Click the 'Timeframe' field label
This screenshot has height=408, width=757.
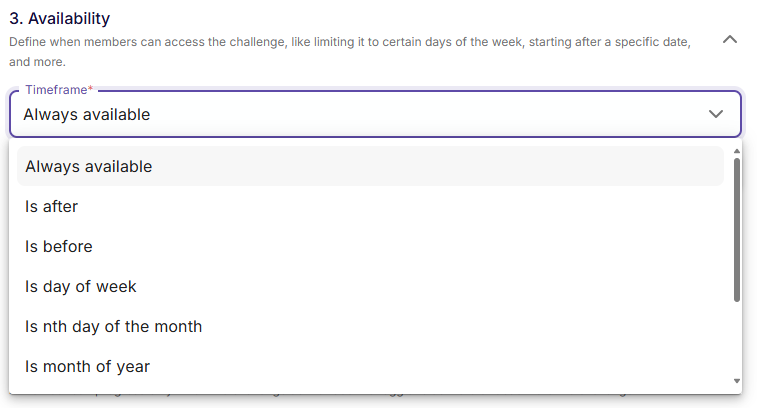56,90
